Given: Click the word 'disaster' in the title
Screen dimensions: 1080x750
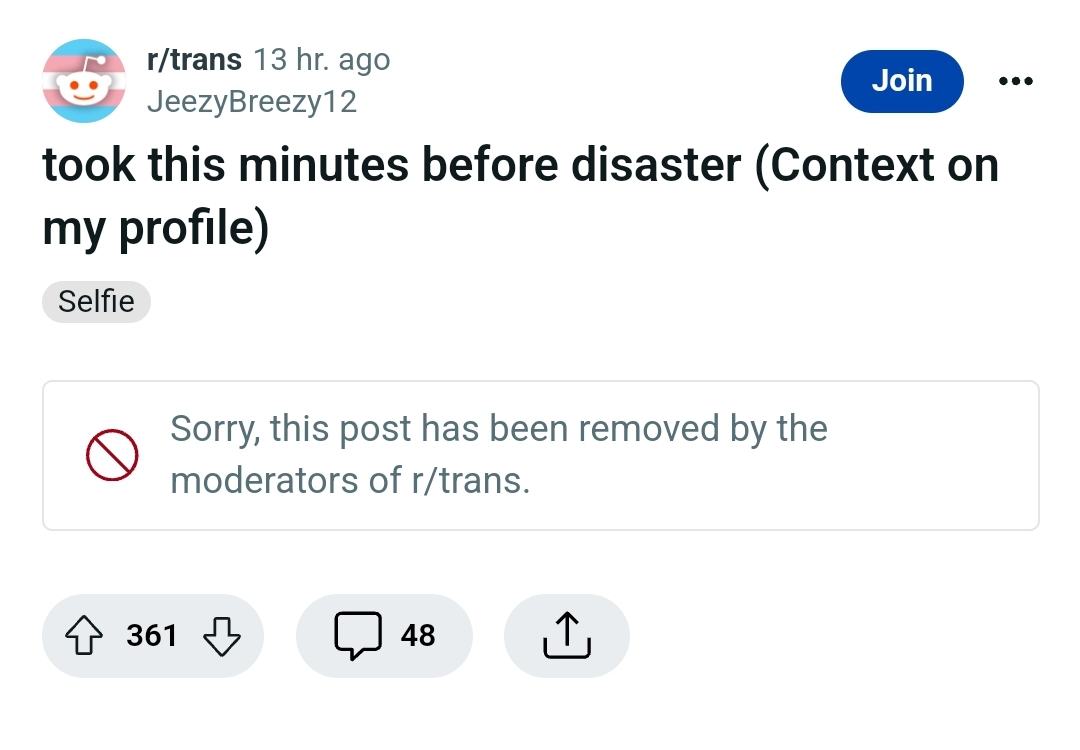Looking at the screenshot, I should coord(654,166).
